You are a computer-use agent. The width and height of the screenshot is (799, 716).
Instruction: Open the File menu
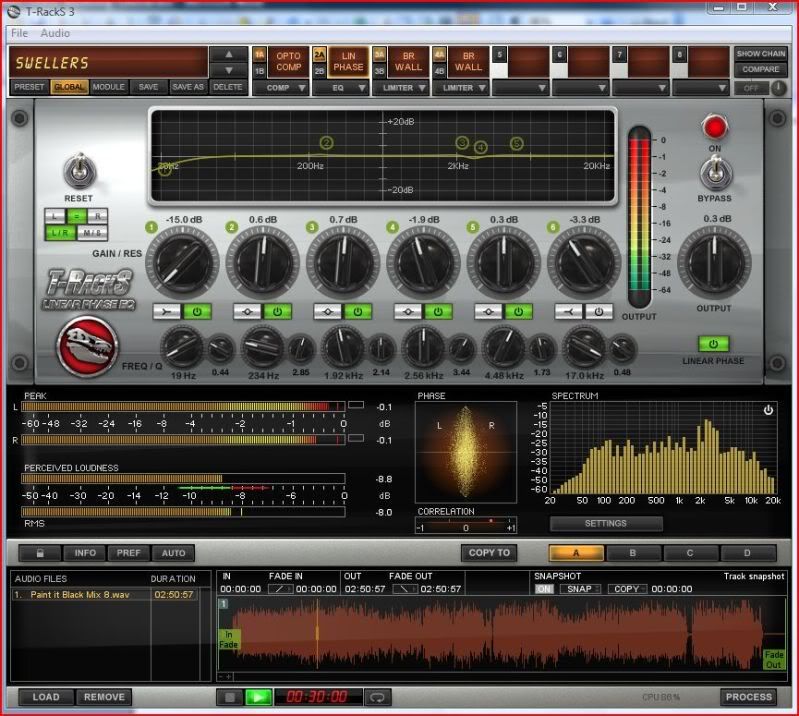click(19, 33)
